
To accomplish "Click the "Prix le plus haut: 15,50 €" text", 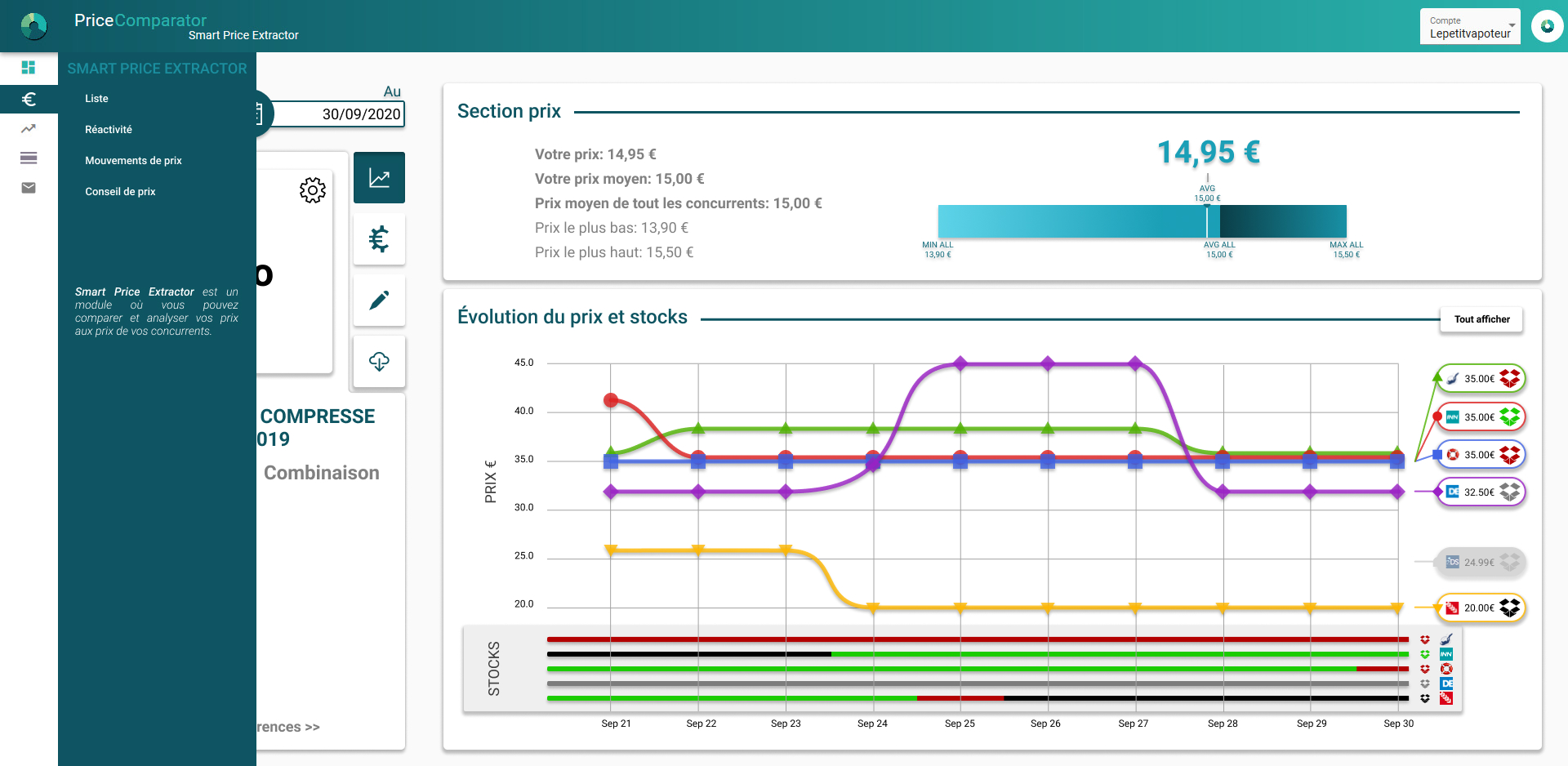I will click(614, 252).
